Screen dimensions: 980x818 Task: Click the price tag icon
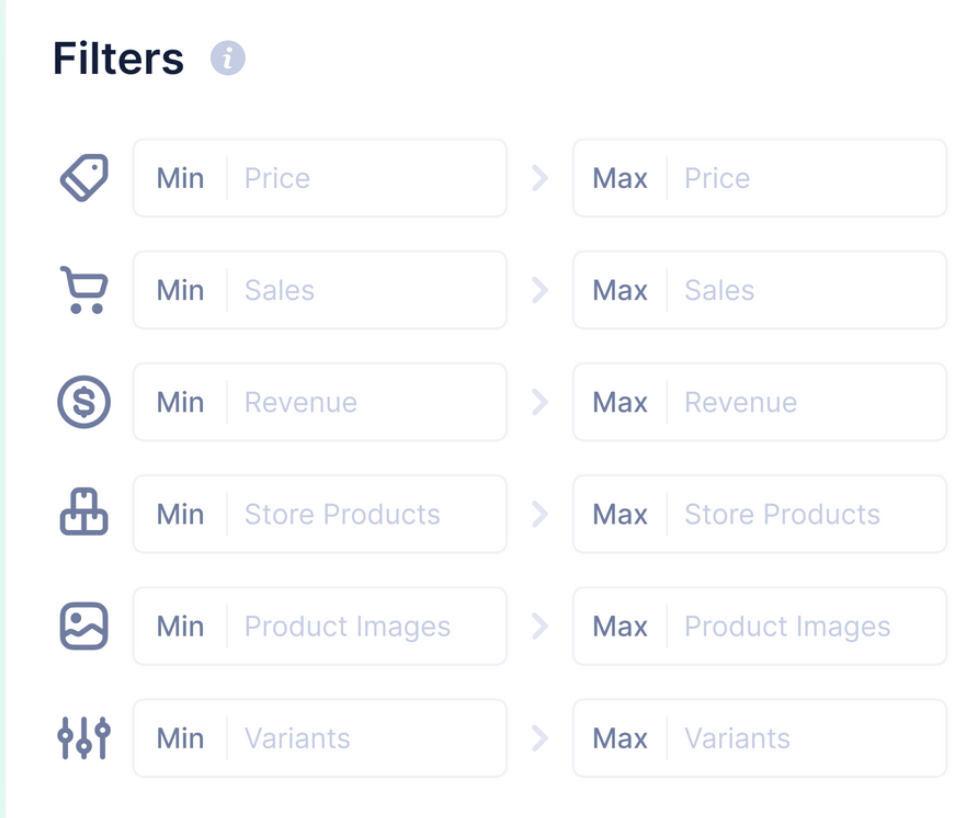(x=84, y=178)
